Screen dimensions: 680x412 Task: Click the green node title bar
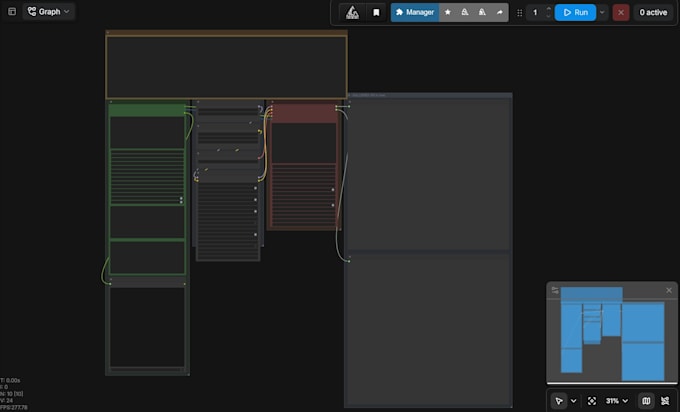click(x=147, y=110)
